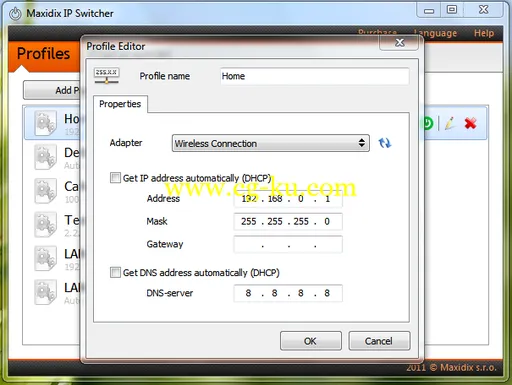This screenshot has height=385, width=512.
Task: Select the fifth profile gear icon in list
Action: click(x=46, y=258)
